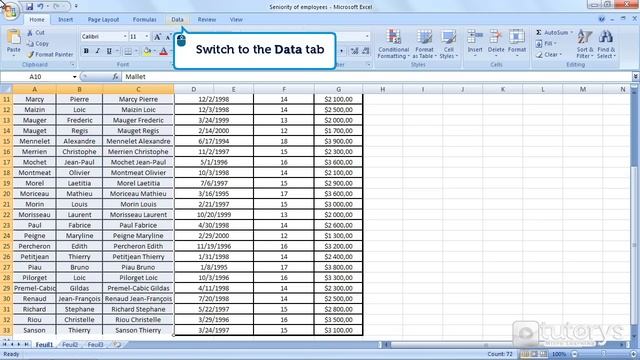Activate the Format Painter

click(51, 54)
